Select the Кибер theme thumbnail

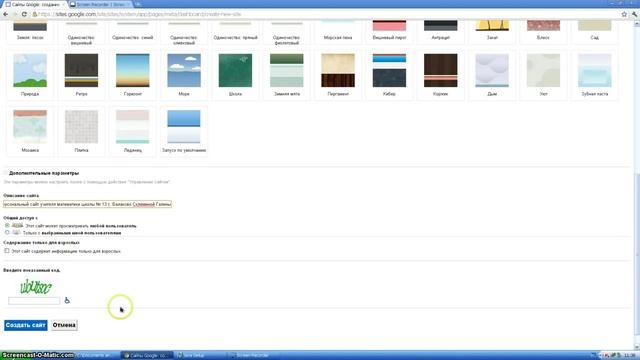click(x=389, y=70)
